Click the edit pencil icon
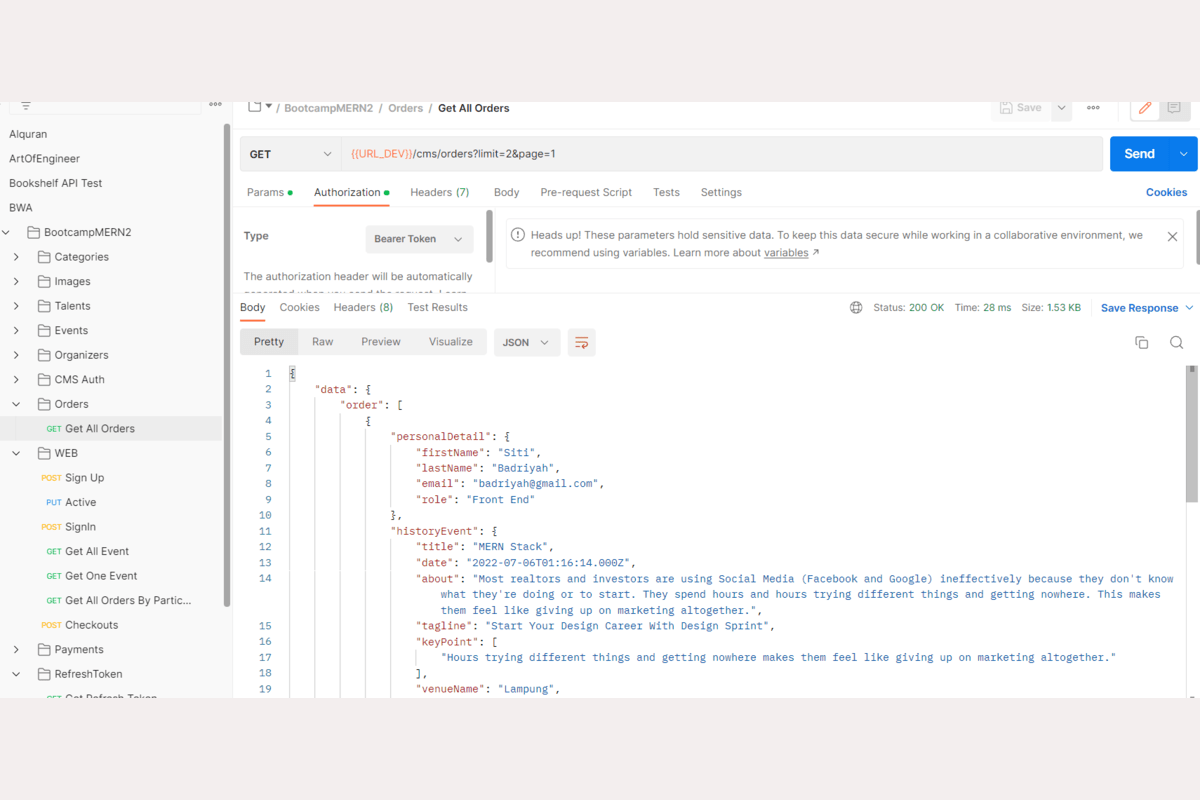The image size is (1200, 800). [1145, 108]
